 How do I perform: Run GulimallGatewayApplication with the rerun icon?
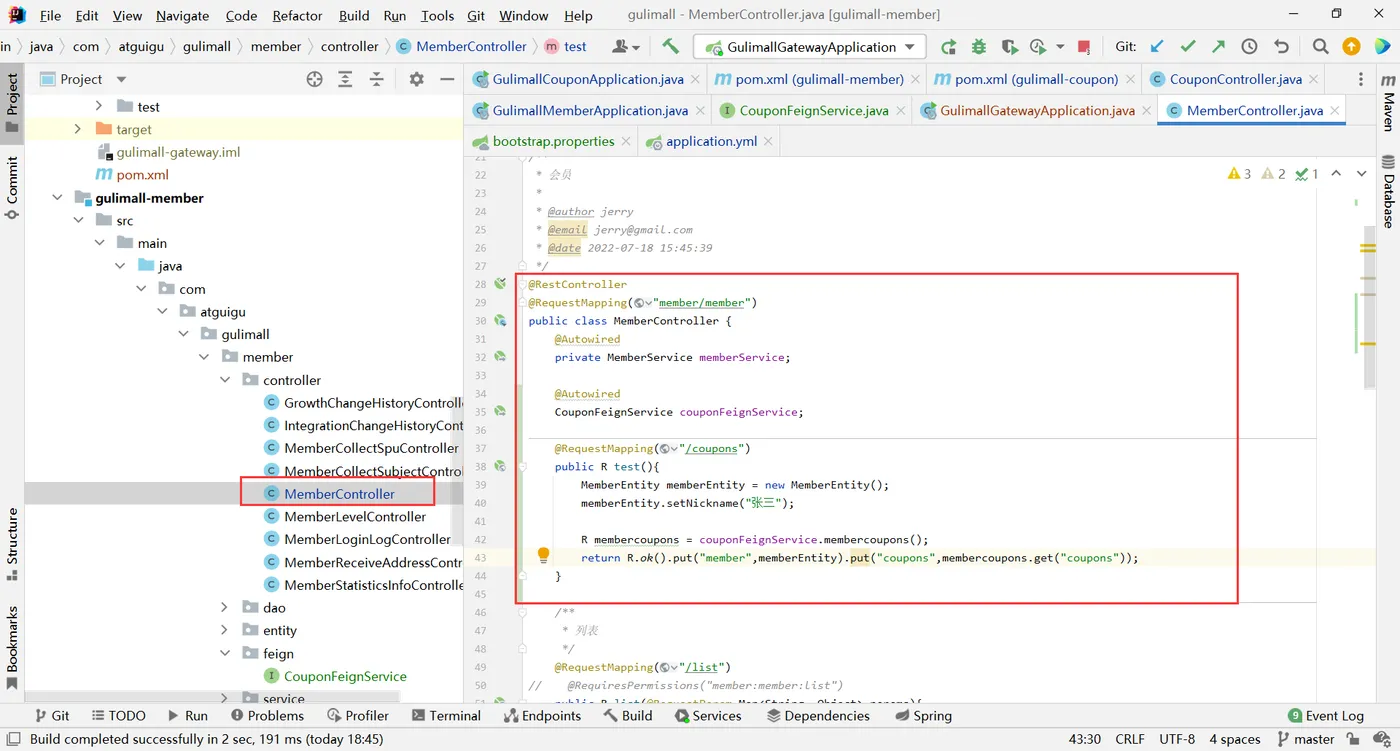948,46
